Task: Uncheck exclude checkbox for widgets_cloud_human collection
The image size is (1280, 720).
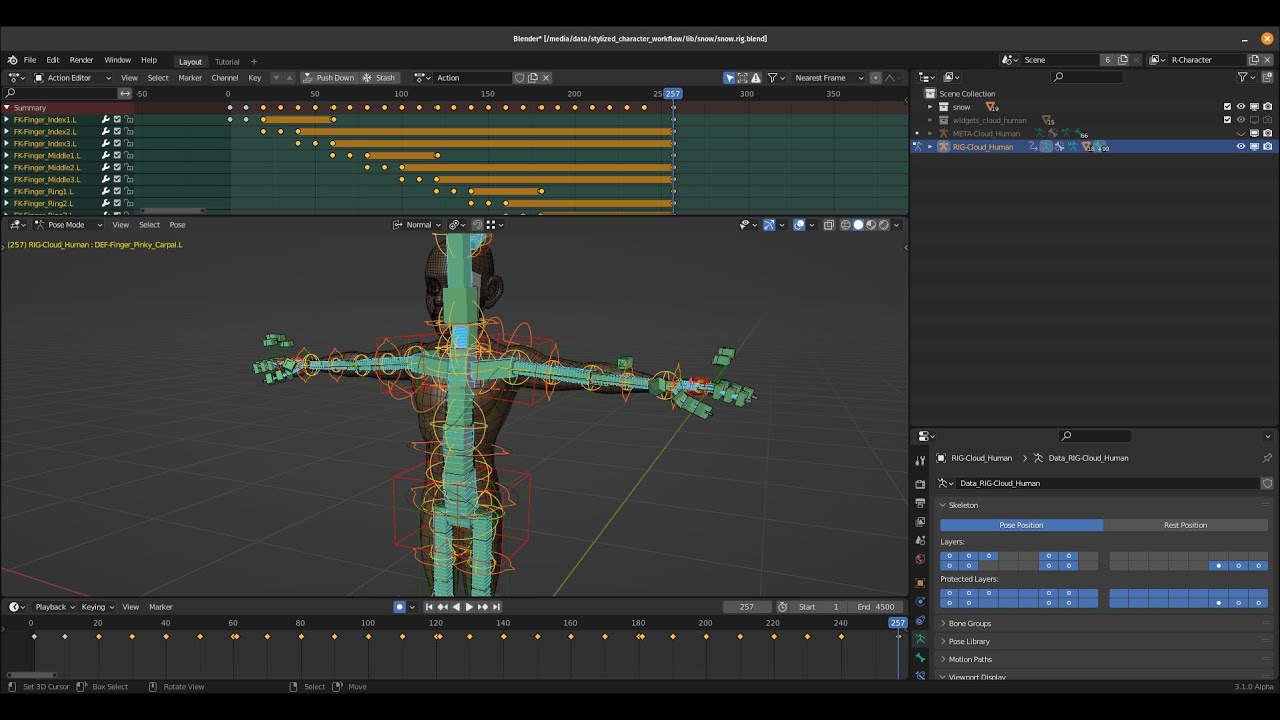Action: [1227, 120]
